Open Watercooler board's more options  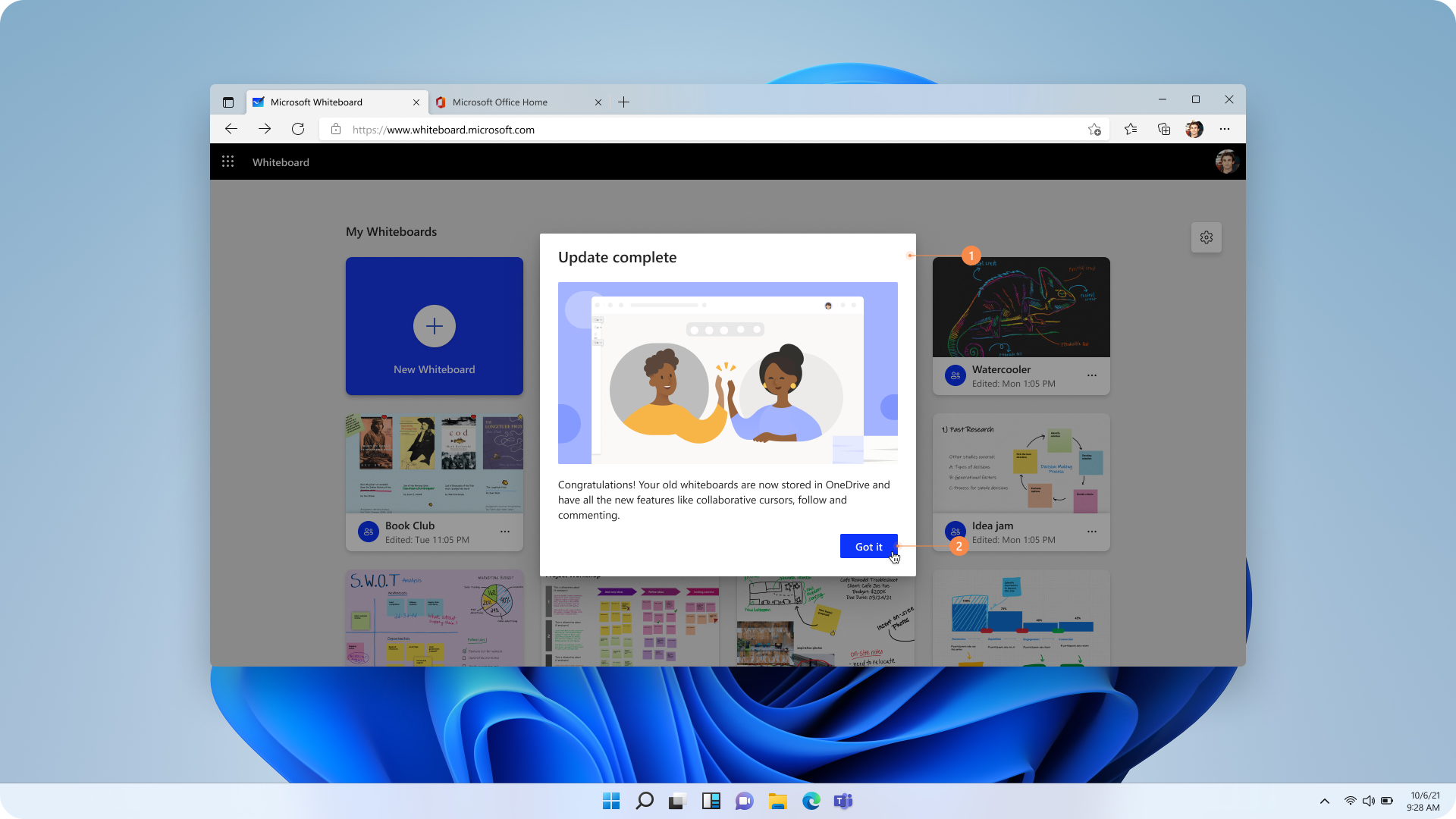click(1092, 375)
